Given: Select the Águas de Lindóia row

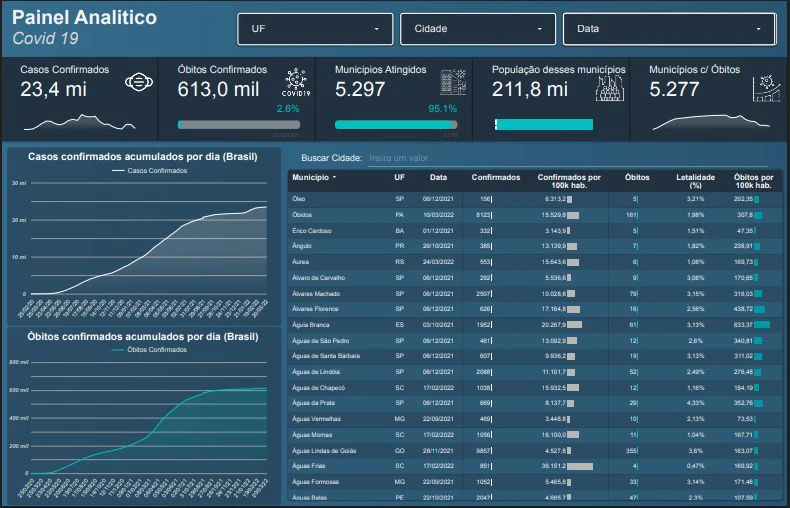Looking at the screenshot, I should (x=535, y=372).
